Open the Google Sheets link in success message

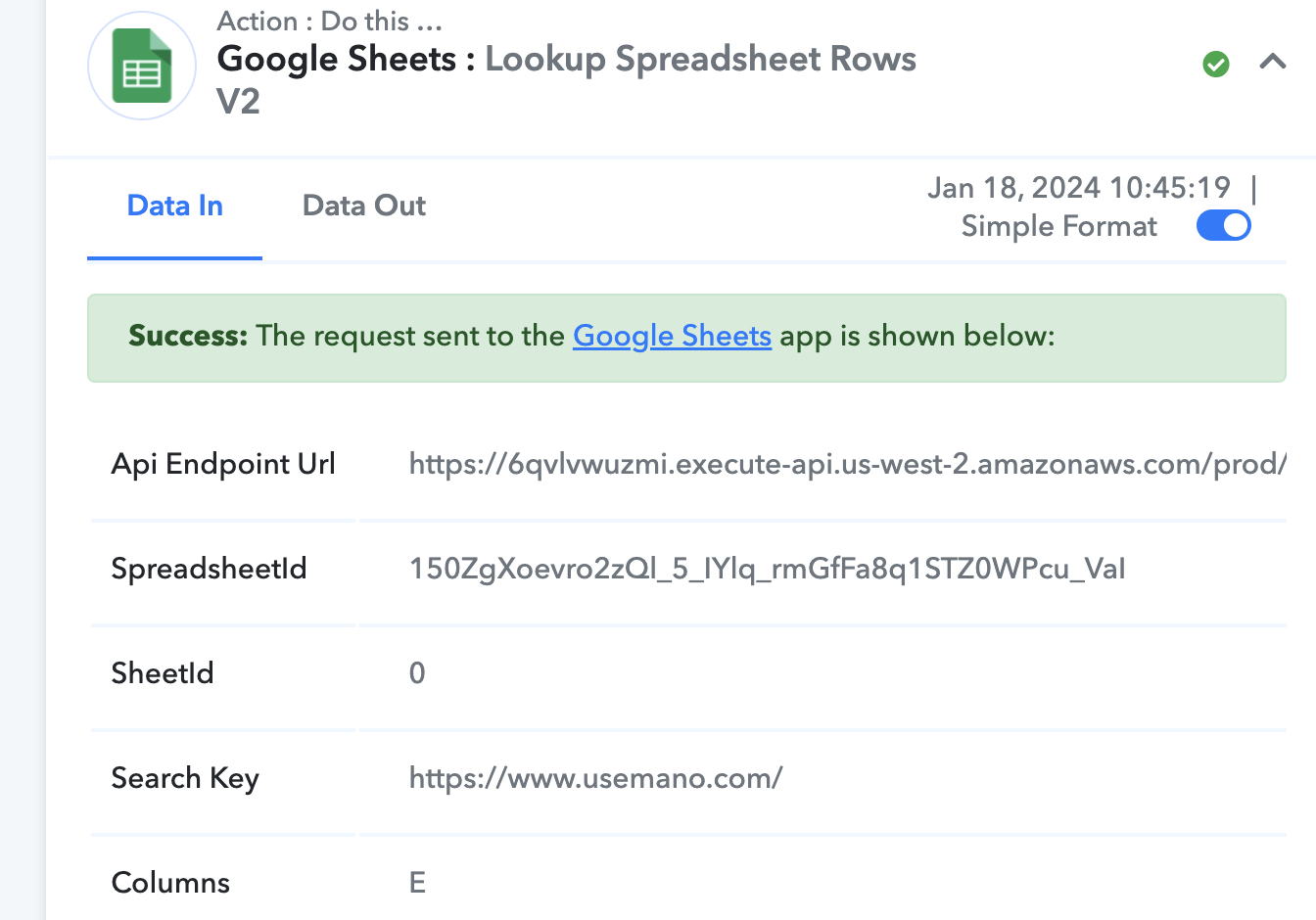[672, 336]
